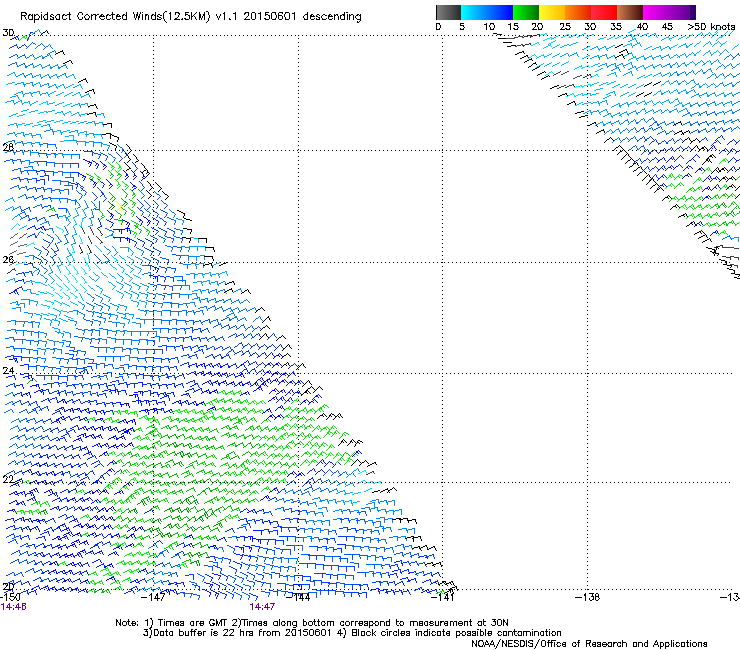
Task: Click the gray 0-5 knots color swatch
Action: pyautogui.click(x=448, y=12)
